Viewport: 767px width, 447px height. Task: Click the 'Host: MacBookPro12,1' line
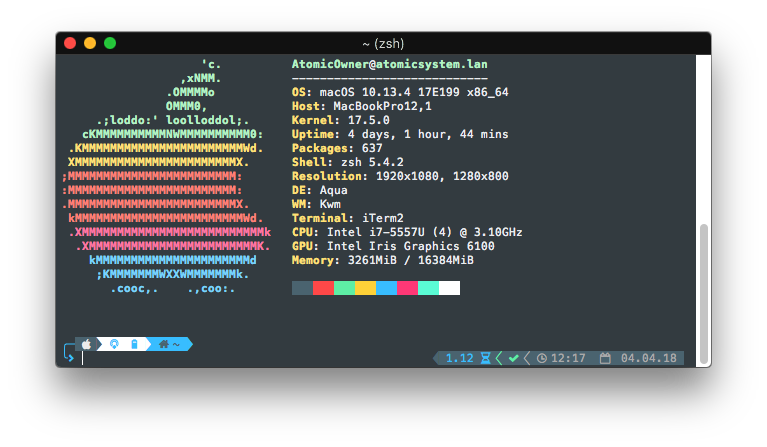[x=362, y=106]
